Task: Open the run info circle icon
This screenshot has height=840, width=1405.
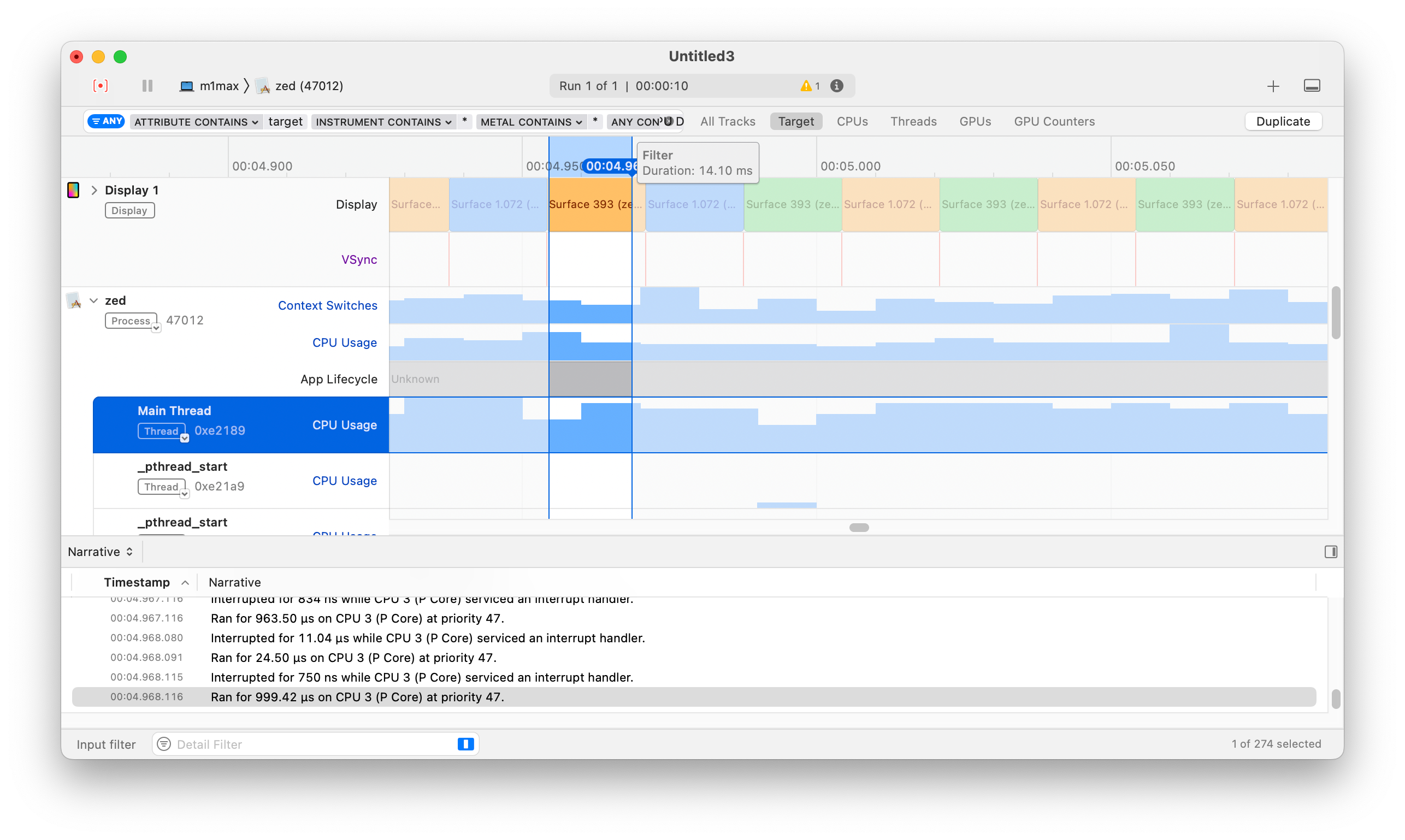Action: pyautogui.click(x=837, y=86)
